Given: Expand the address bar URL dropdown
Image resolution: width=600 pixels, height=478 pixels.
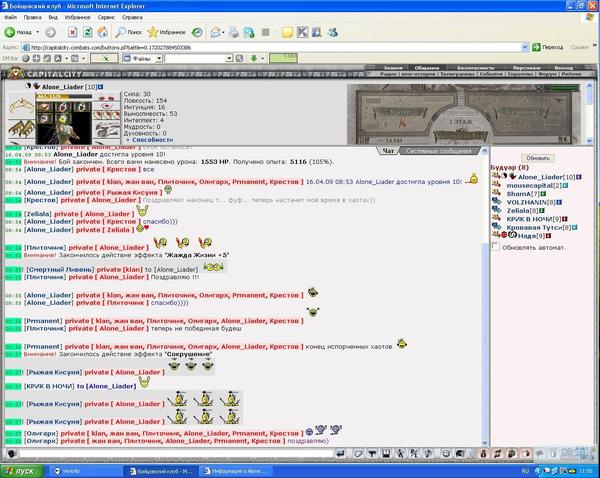Looking at the screenshot, I should point(525,47).
